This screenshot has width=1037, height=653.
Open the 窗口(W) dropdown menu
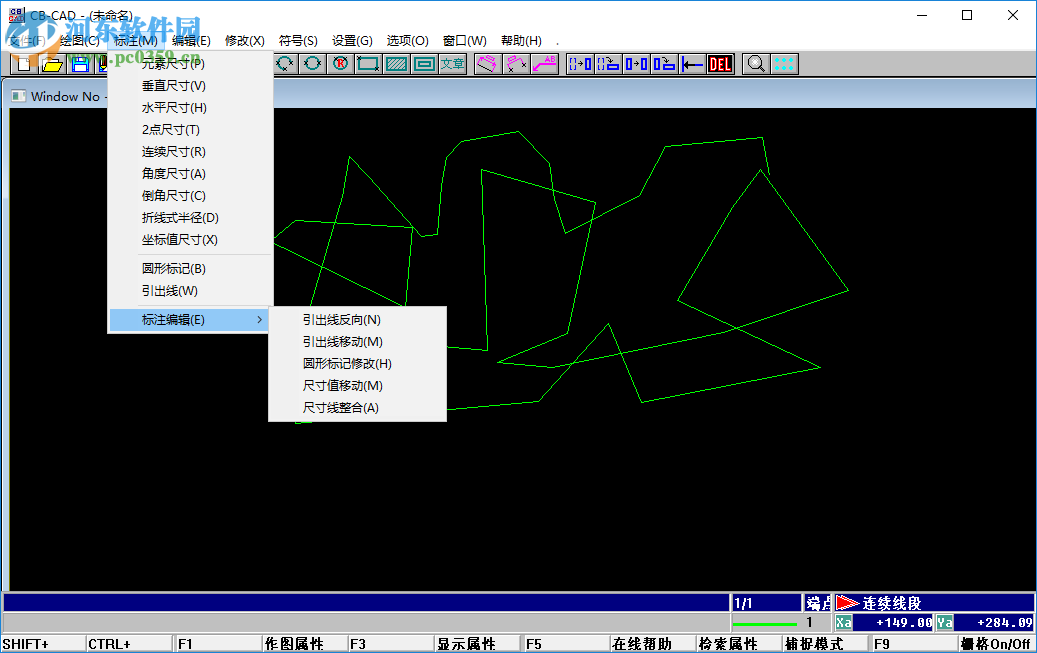pos(462,40)
